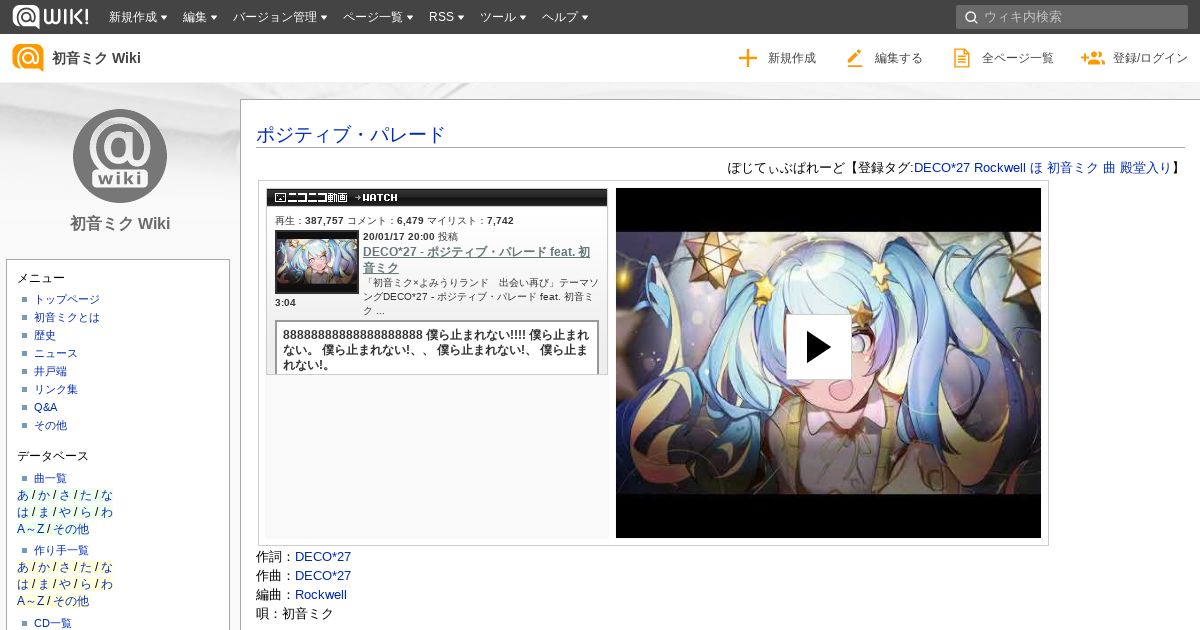Screen dimensions: 1200x630
Task: Expand the バージョン管理 menu
Action: (x=280, y=17)
